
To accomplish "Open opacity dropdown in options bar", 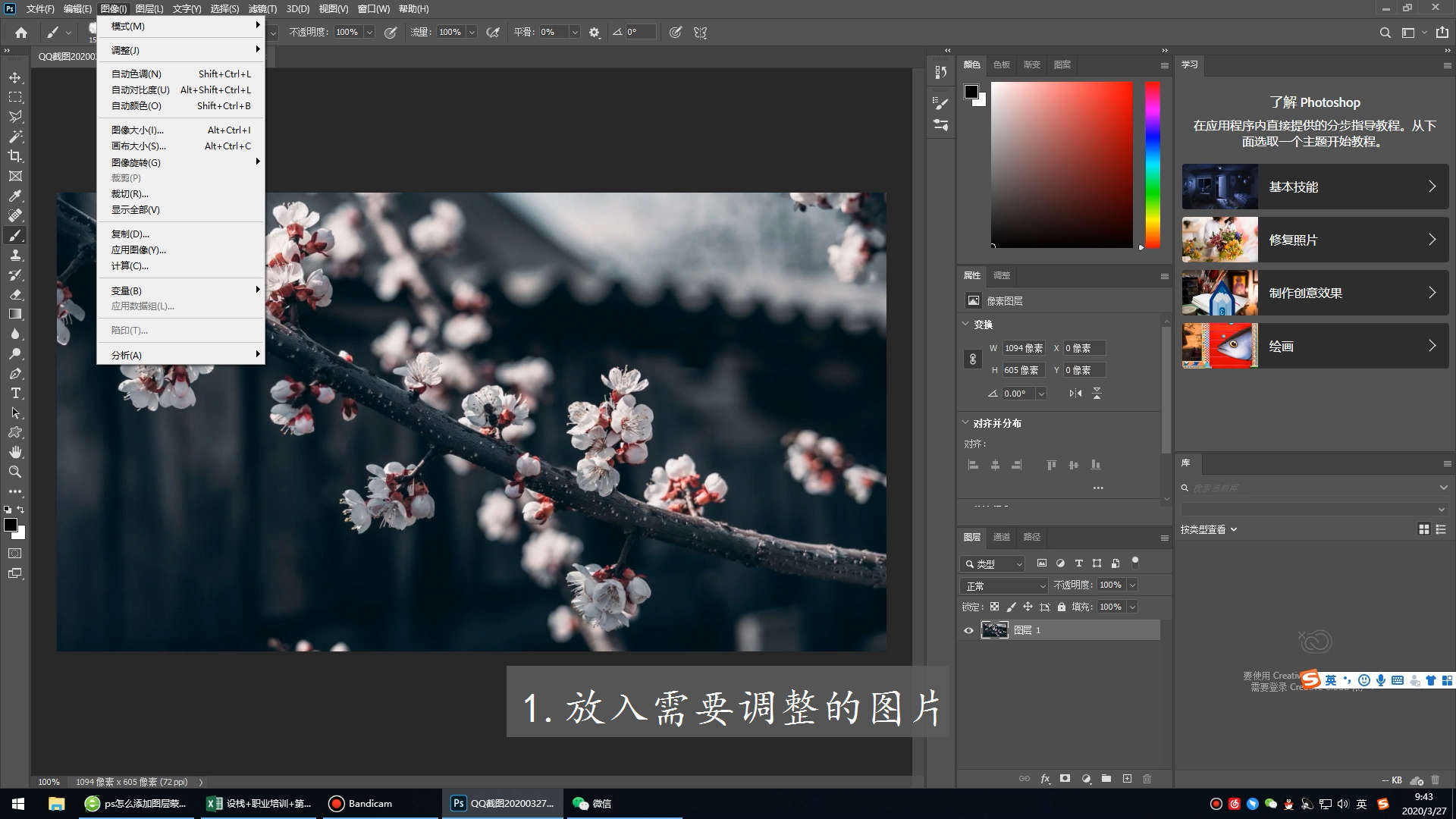I will (369, 33).
